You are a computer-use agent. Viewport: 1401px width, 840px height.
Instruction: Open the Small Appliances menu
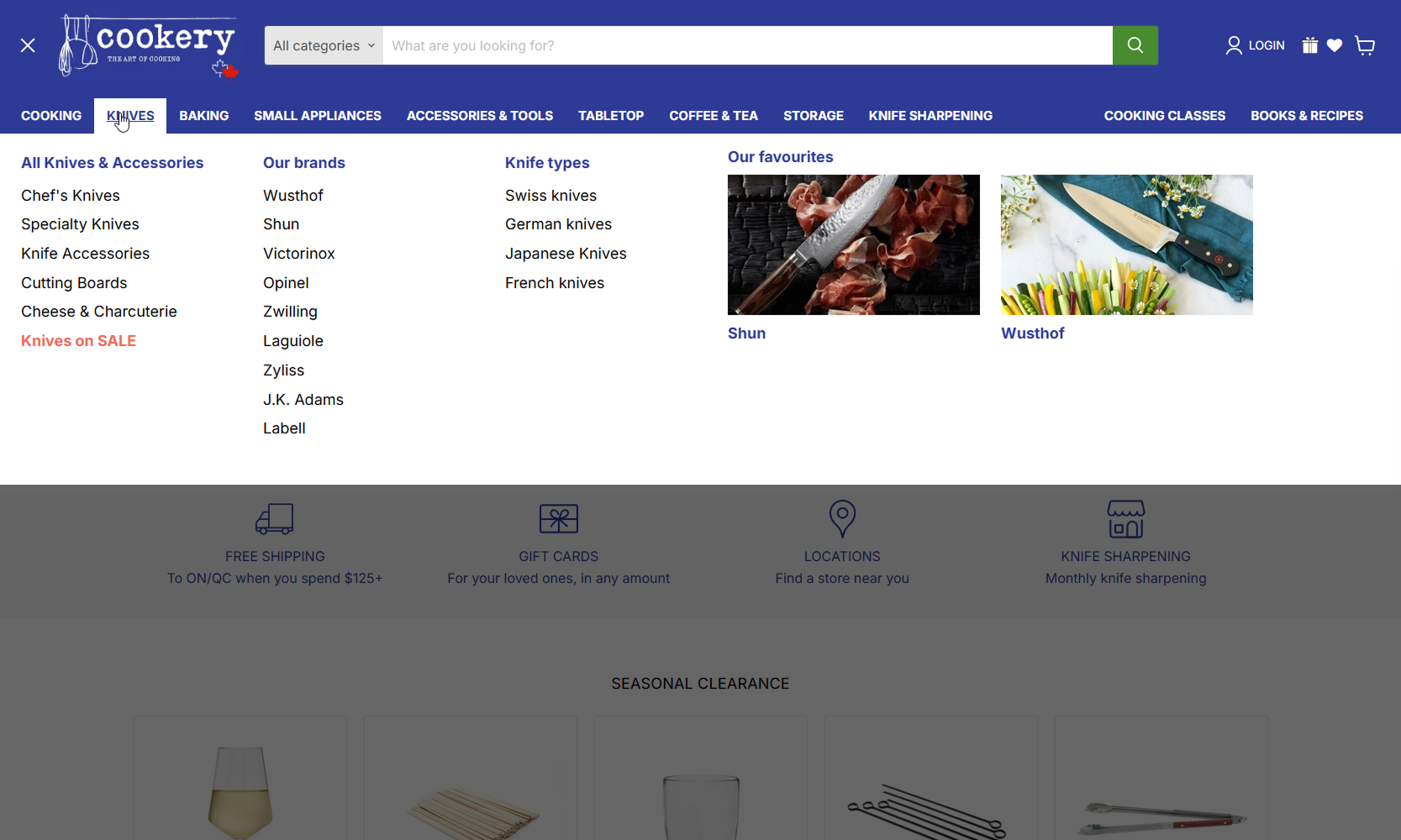pyautogui.click(x=318, y=116)
